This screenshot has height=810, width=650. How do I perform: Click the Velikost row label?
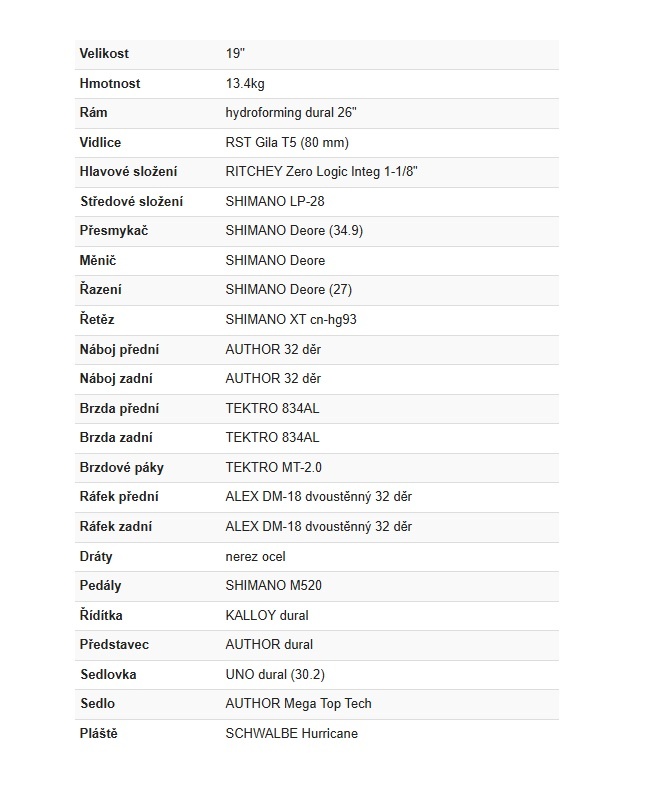click(x=104, y=54)
